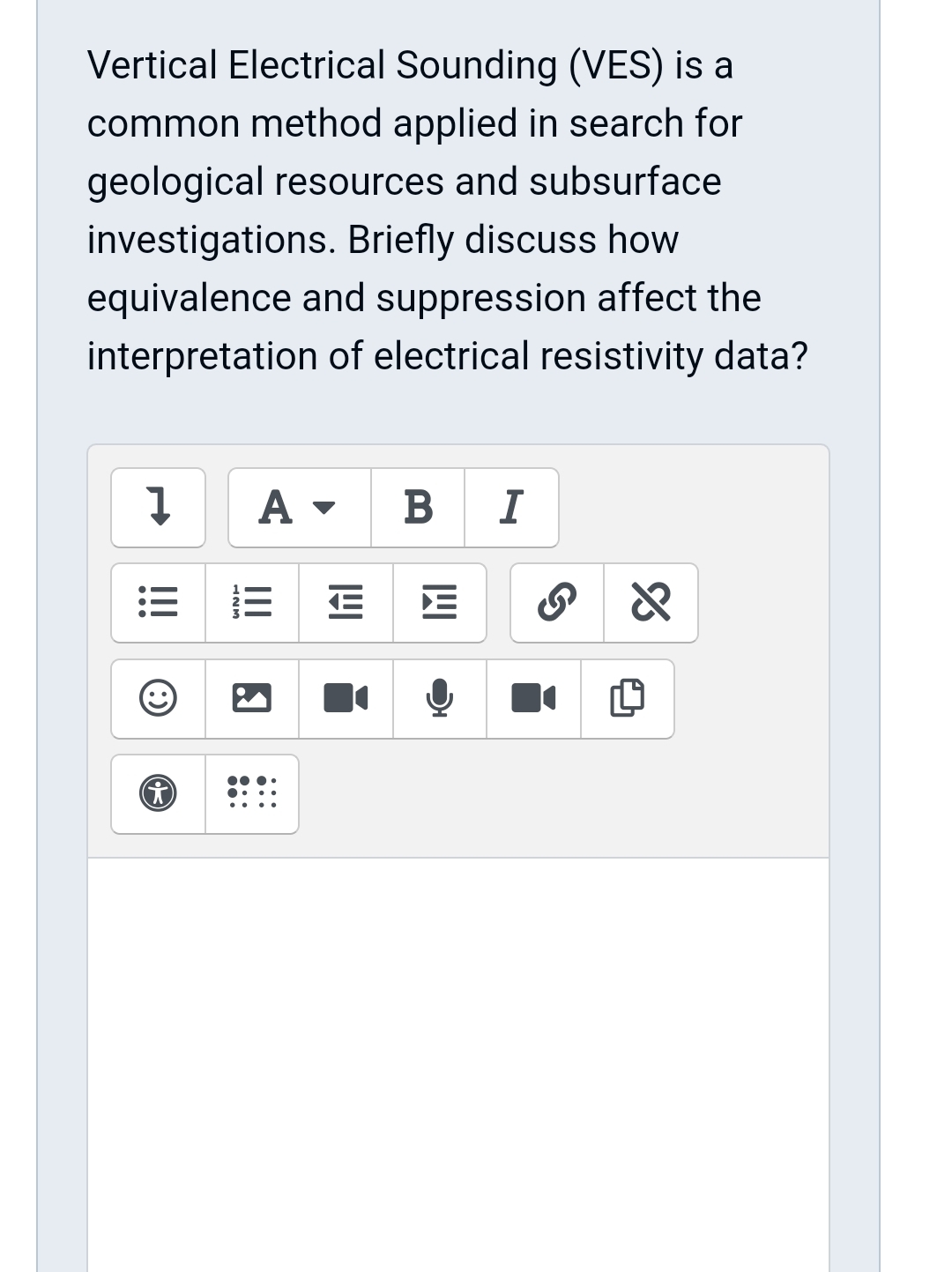Run the accessibility checker
The height and width of the screenshot is (1272, 952).
point(159,794)
